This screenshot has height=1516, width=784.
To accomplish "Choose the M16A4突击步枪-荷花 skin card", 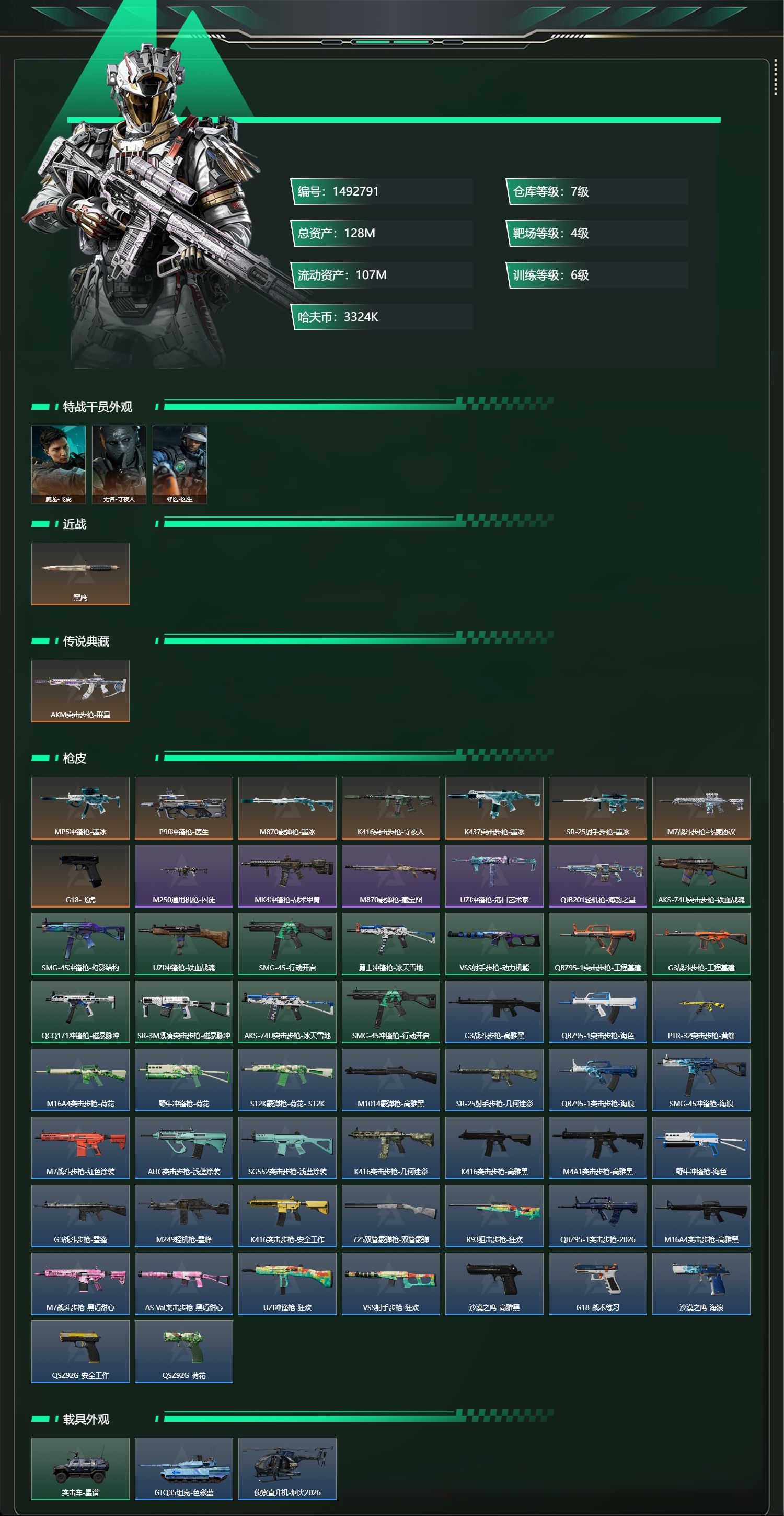I will [x=80, y=1080].
